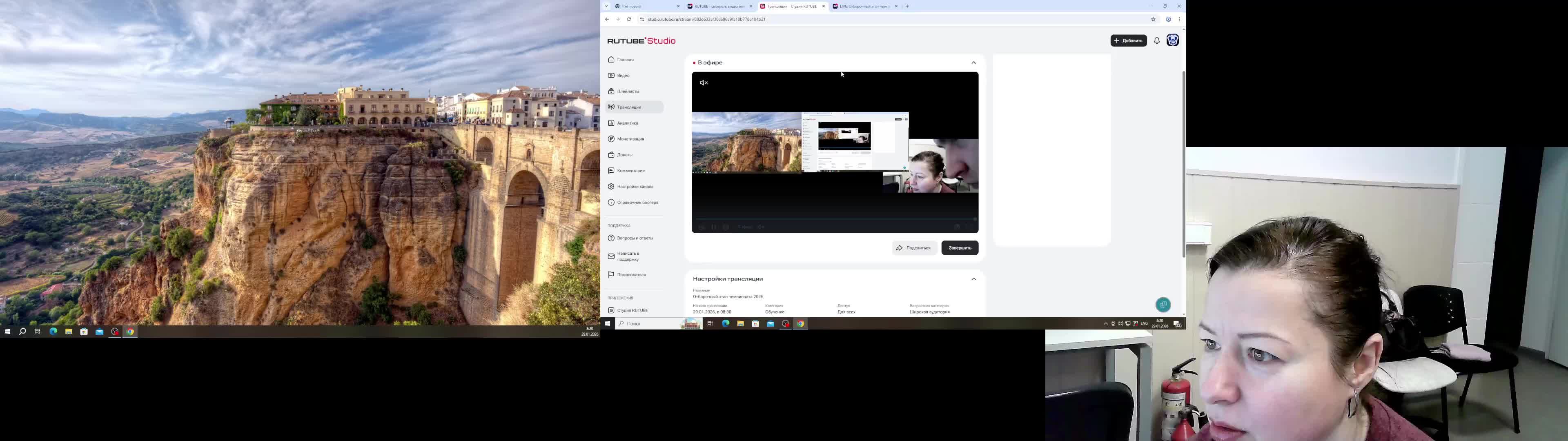Screen dimensions: 1568x441
Task: Open Донаты section
Action: [x=624, y=155]
